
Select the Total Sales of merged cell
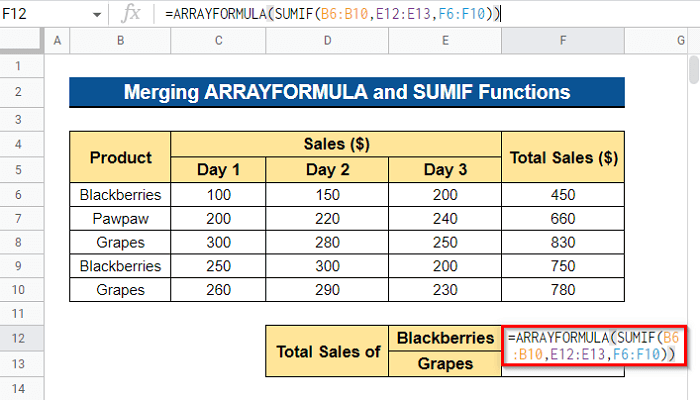coord(330,350)
